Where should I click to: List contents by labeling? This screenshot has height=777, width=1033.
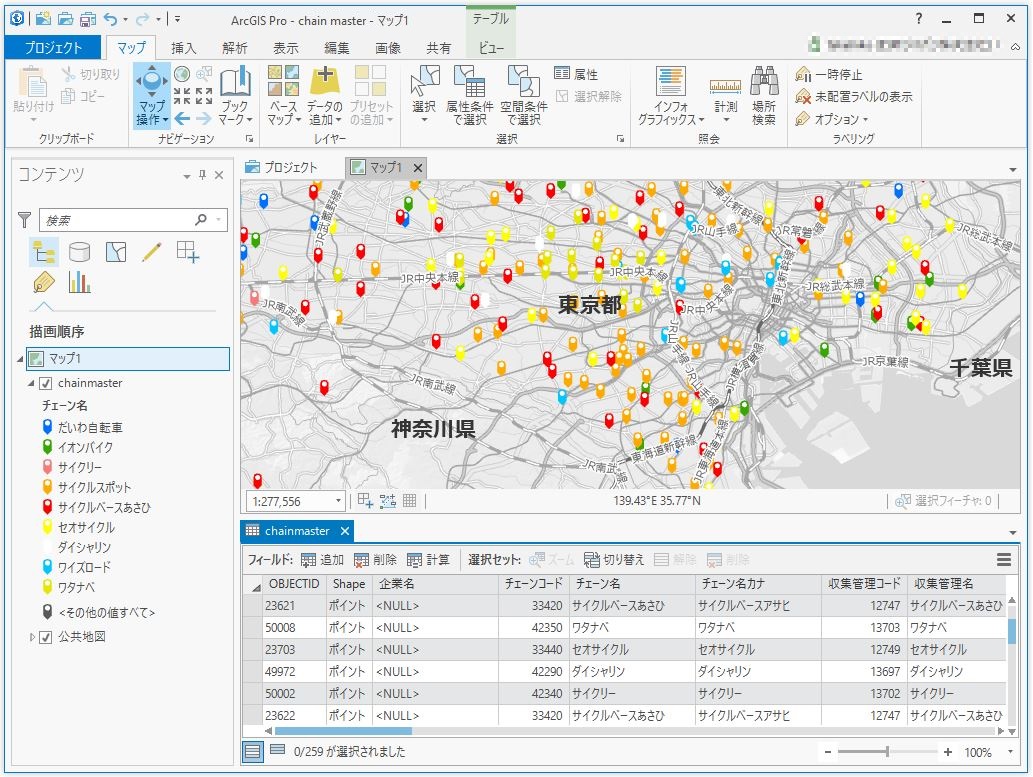(x=43, y=283)
